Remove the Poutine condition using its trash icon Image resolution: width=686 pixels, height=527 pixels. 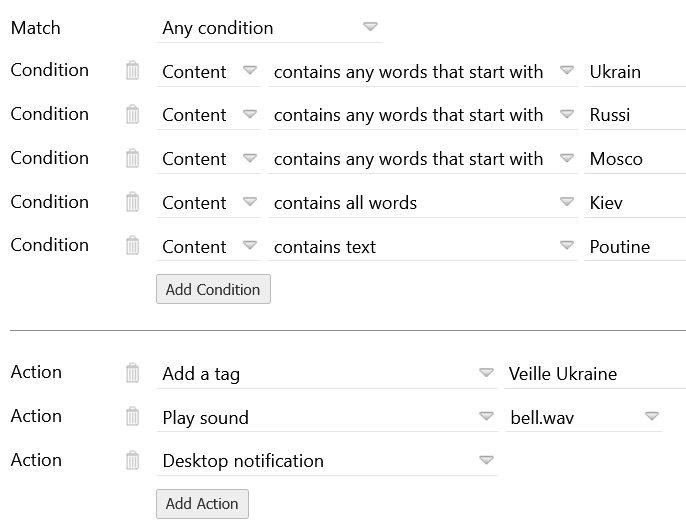[x=132, y=246]
